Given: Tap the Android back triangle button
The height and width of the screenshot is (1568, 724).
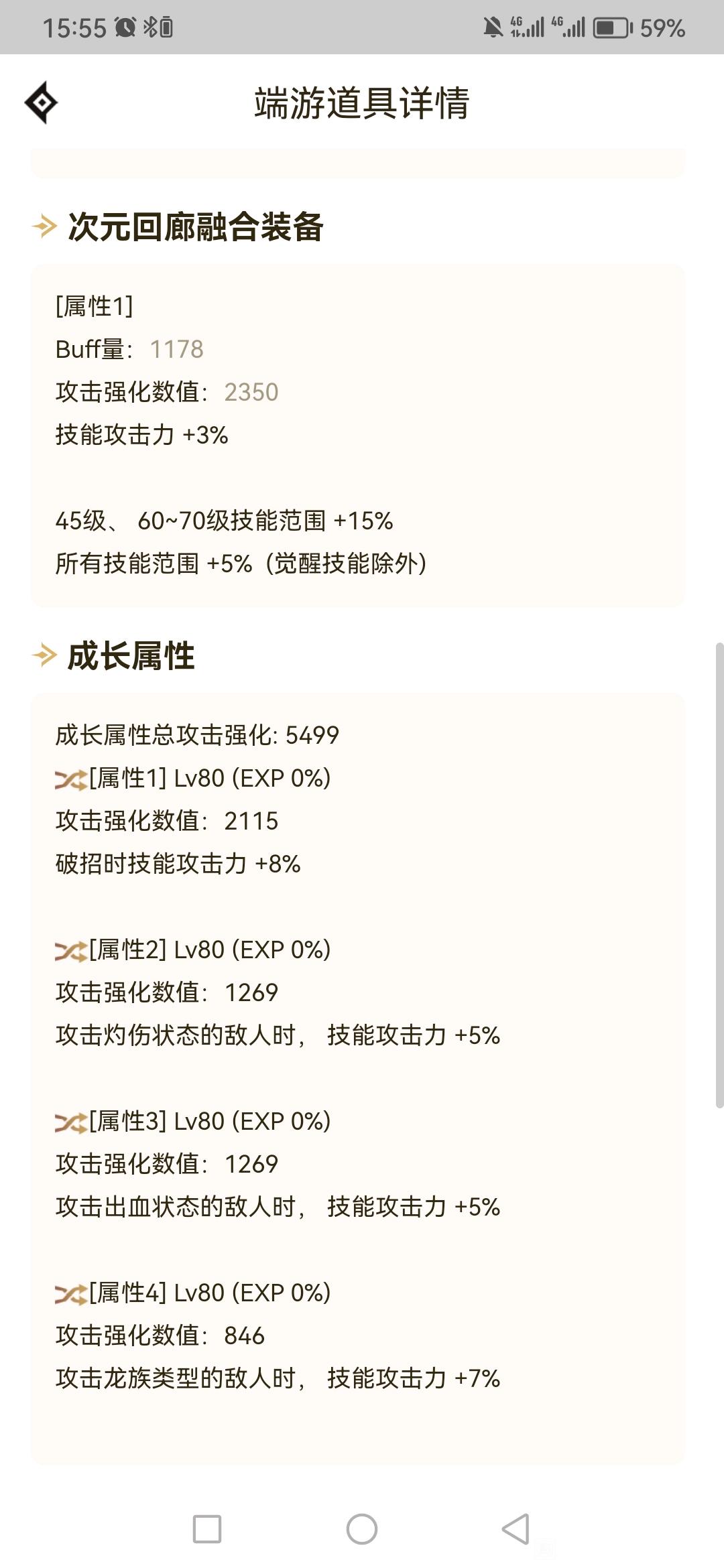Looking at the screenshot, I should 516,1529.
